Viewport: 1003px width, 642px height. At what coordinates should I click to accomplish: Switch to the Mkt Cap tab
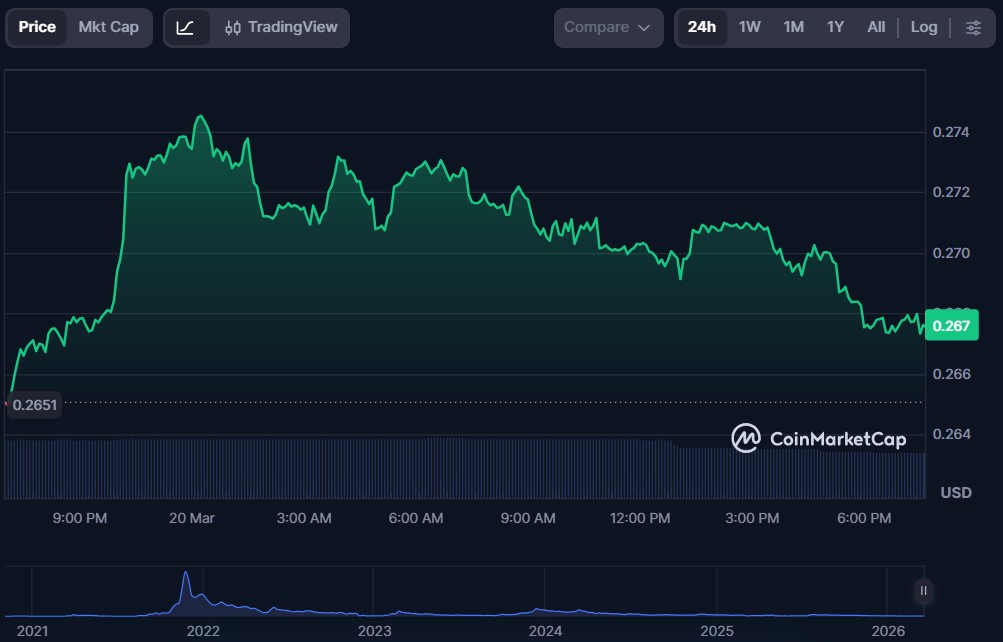(x=108, y=27)
